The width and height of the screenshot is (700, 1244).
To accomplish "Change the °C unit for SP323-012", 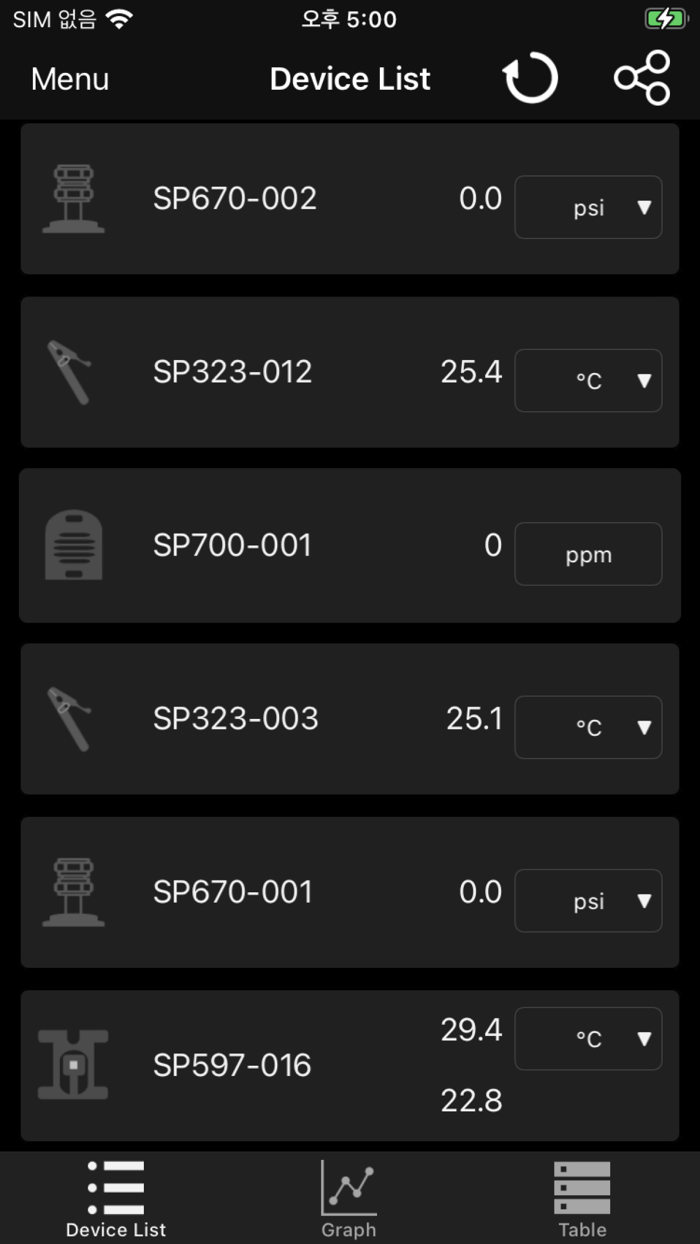I will (588, 380).
